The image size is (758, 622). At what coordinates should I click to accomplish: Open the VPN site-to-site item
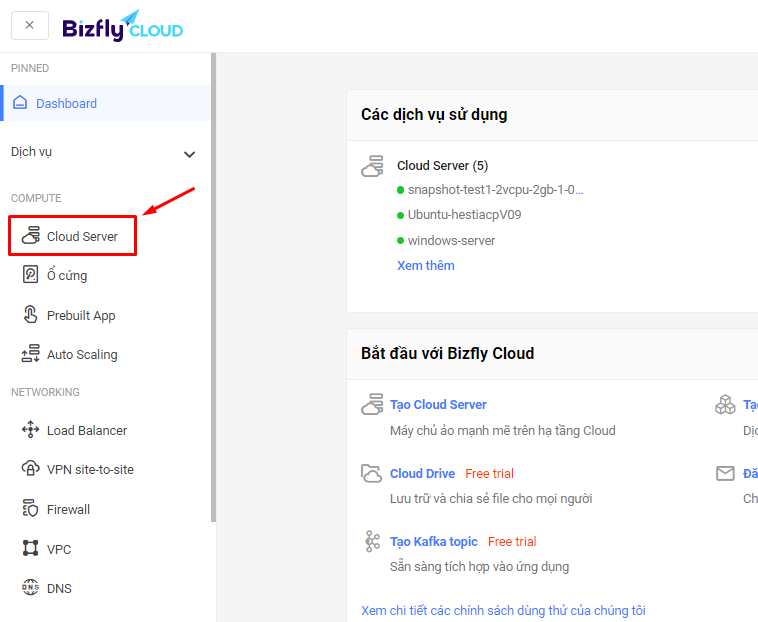(90, 469)
